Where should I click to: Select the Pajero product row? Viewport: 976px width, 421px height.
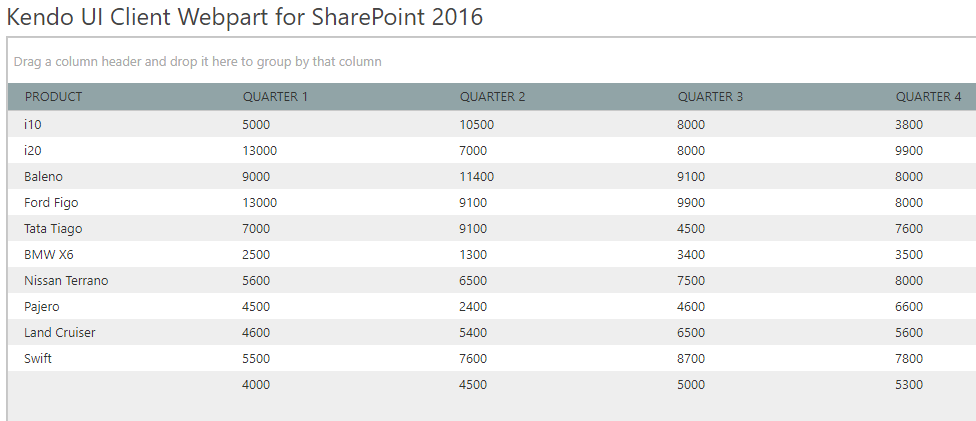point(43,307)
